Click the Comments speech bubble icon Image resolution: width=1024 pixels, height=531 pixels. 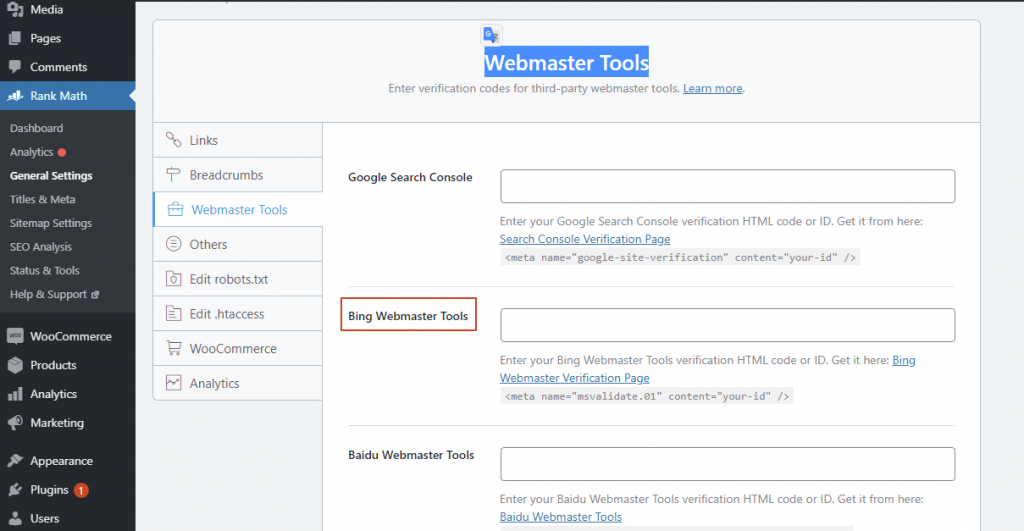(15, 67)
